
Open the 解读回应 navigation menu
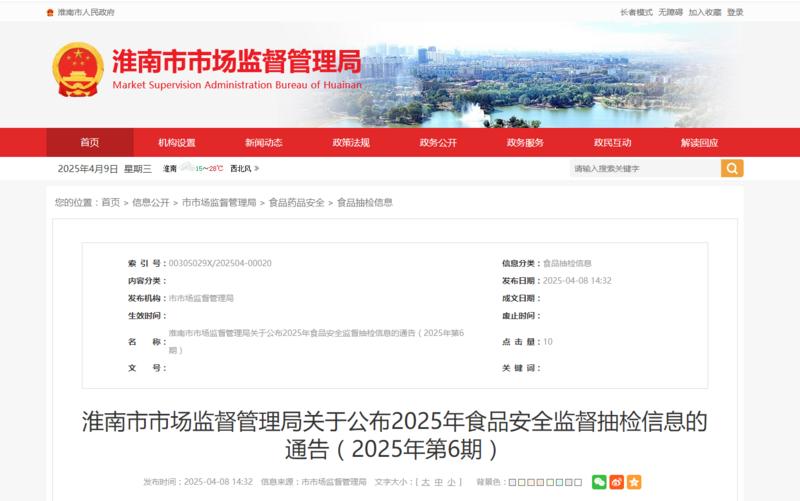(699, 142)
